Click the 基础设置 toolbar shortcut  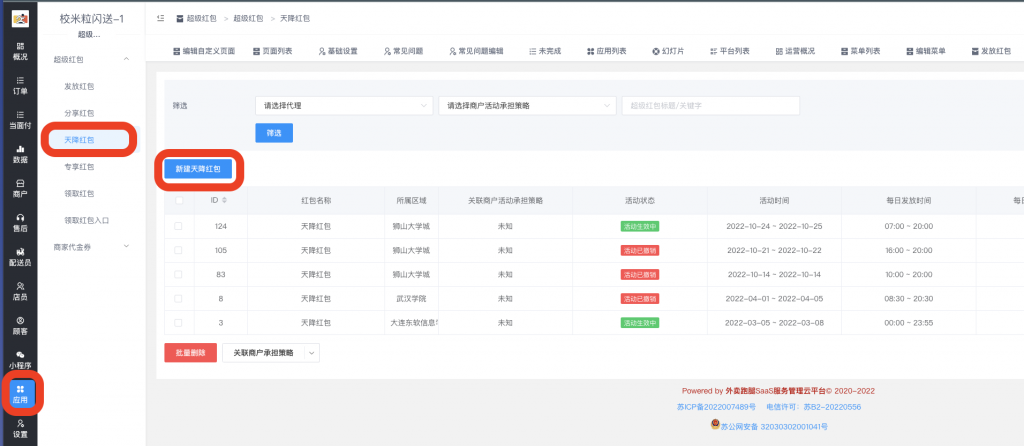[x=338, y=51]
